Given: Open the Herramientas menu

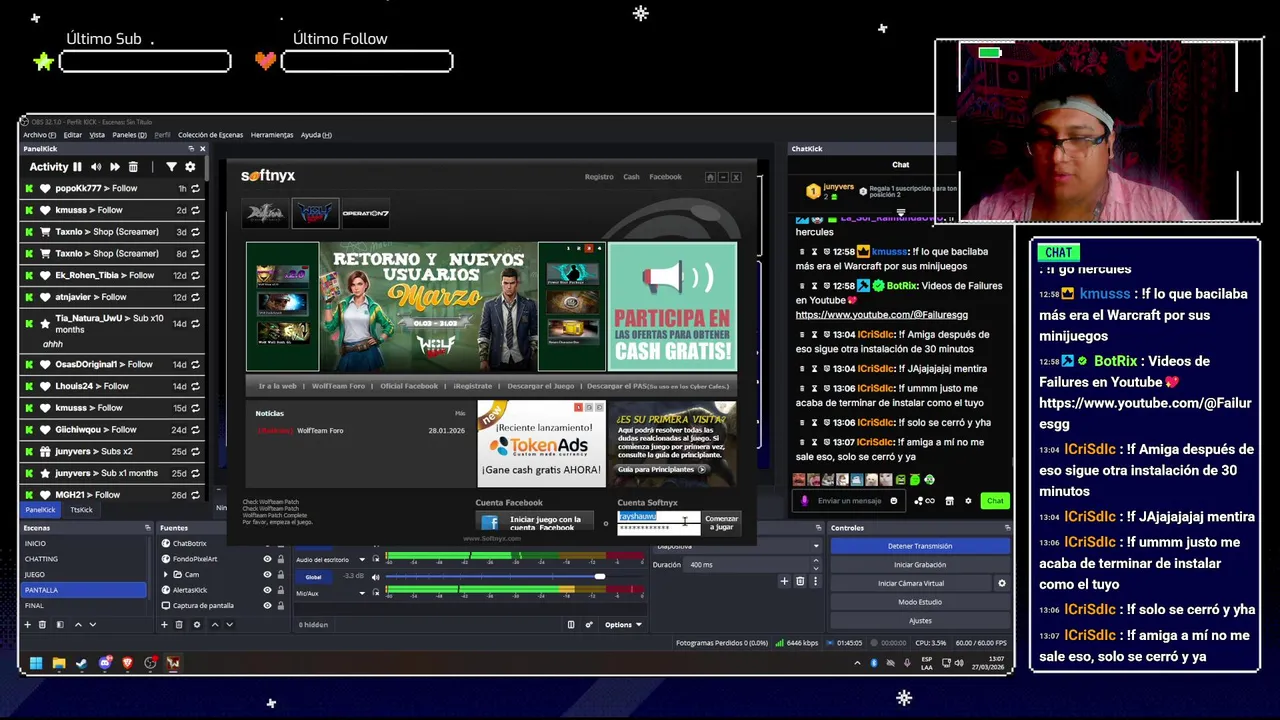Looking at the screenshot, I should pyautogui.click(x=272, y=135).
